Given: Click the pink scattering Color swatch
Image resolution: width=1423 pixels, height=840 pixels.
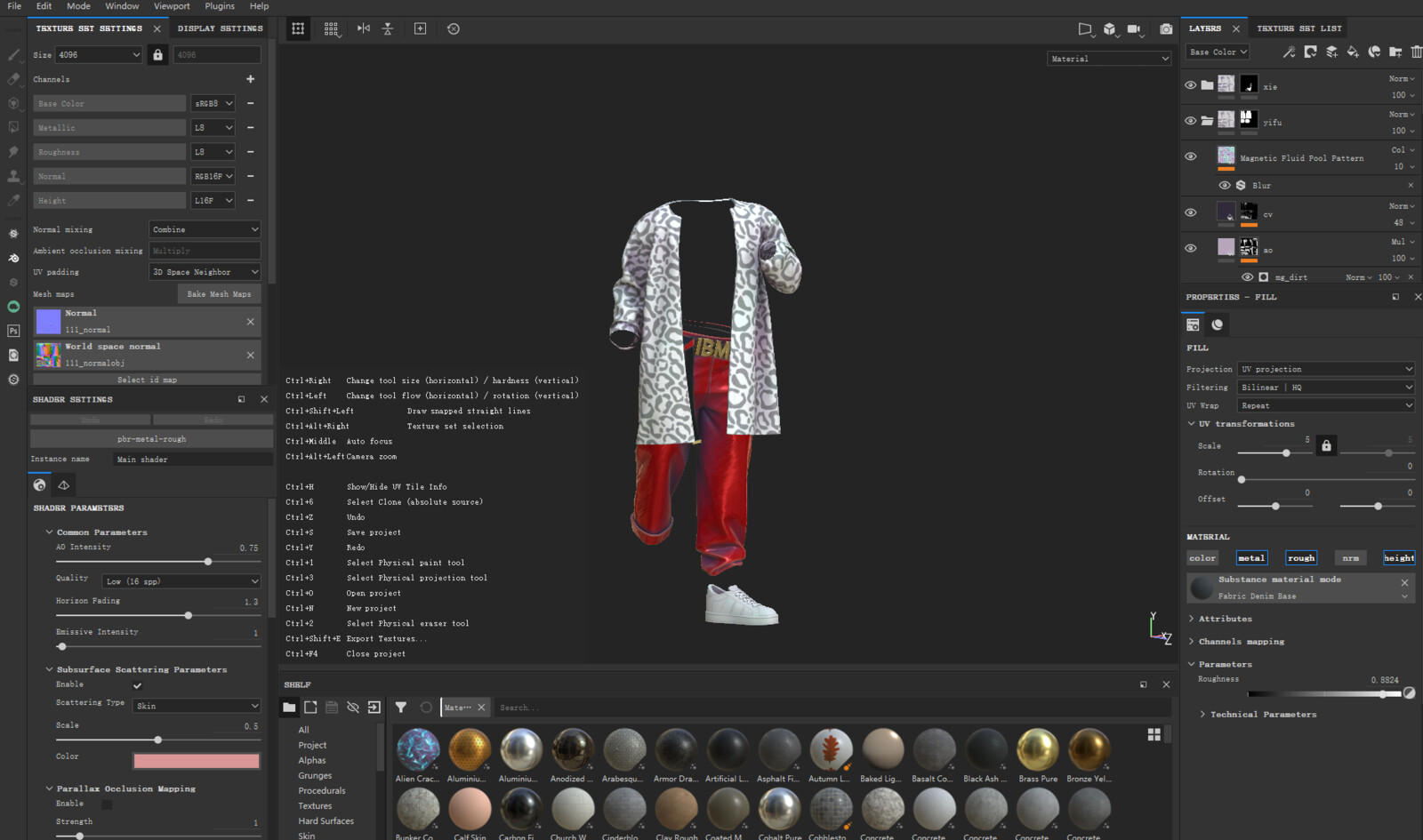Looking at the screenshot, I should [x=197, y=761].
